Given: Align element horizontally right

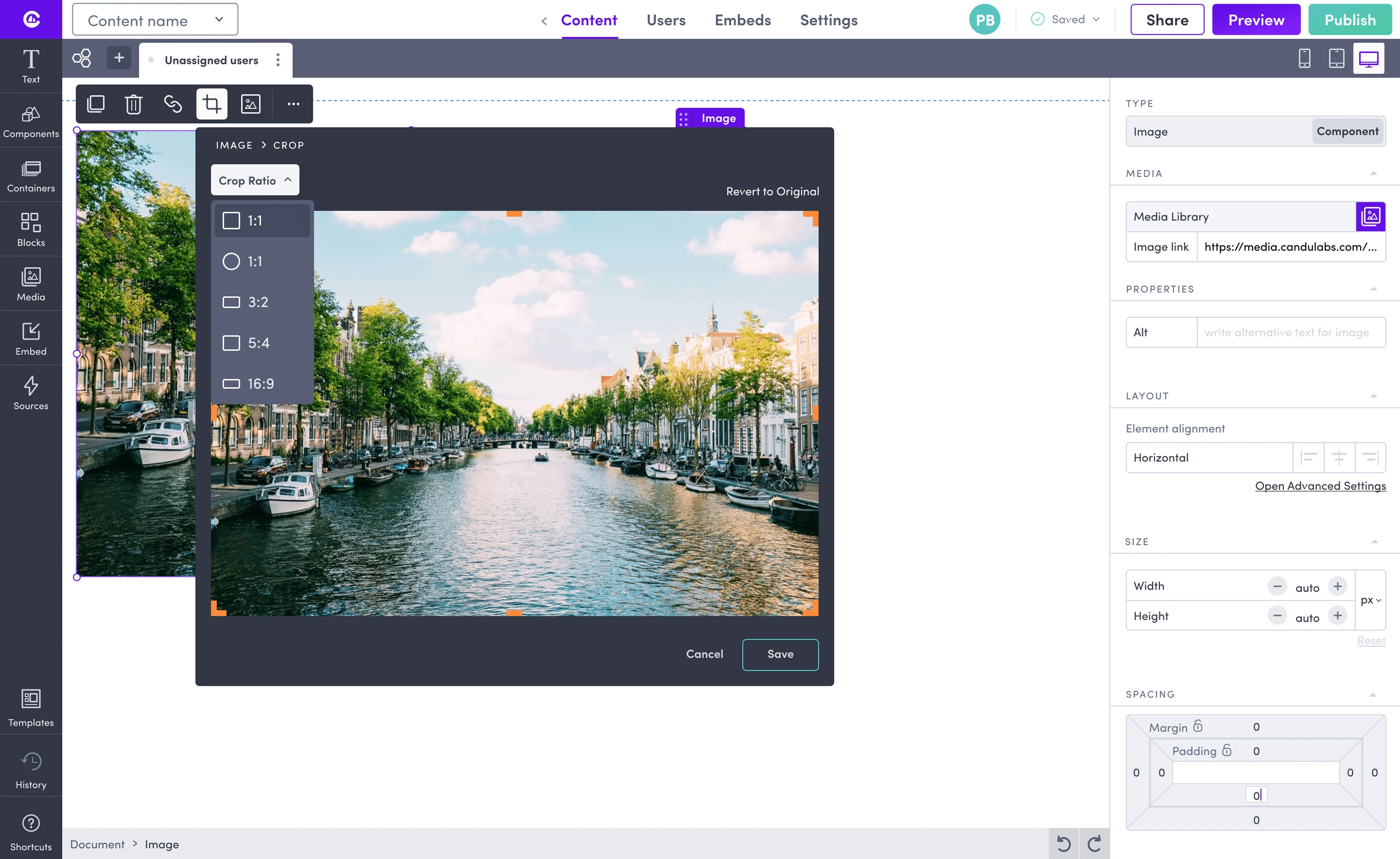Looking at the screenshot, I should click(1370, 457).
